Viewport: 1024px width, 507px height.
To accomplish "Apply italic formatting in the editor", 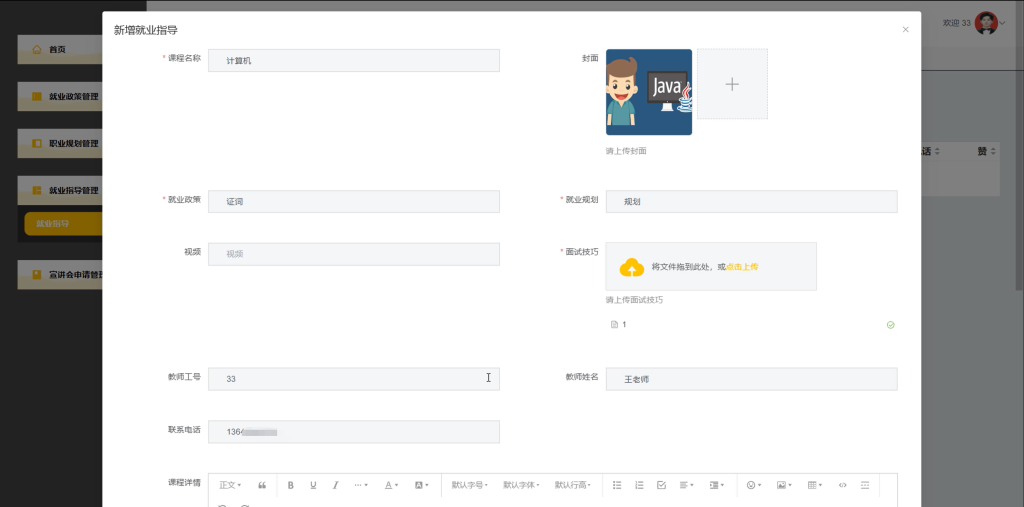I will point(336,485).
